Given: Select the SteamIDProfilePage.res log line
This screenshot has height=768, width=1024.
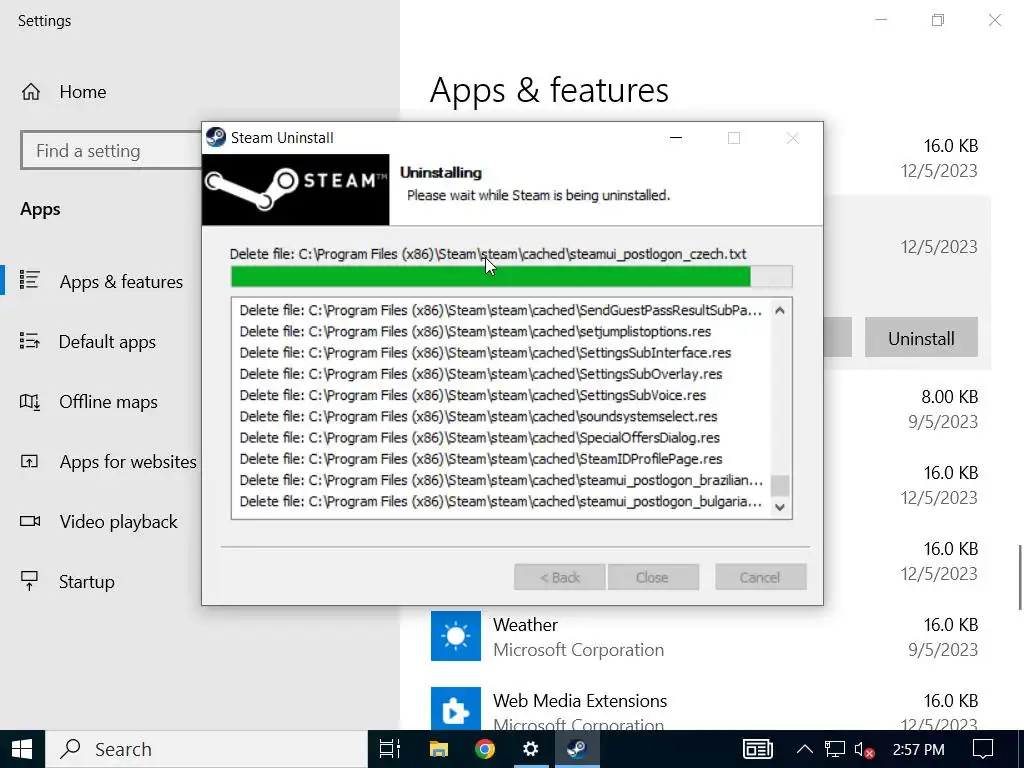Looking at the screenshot, I should point(481,458).
